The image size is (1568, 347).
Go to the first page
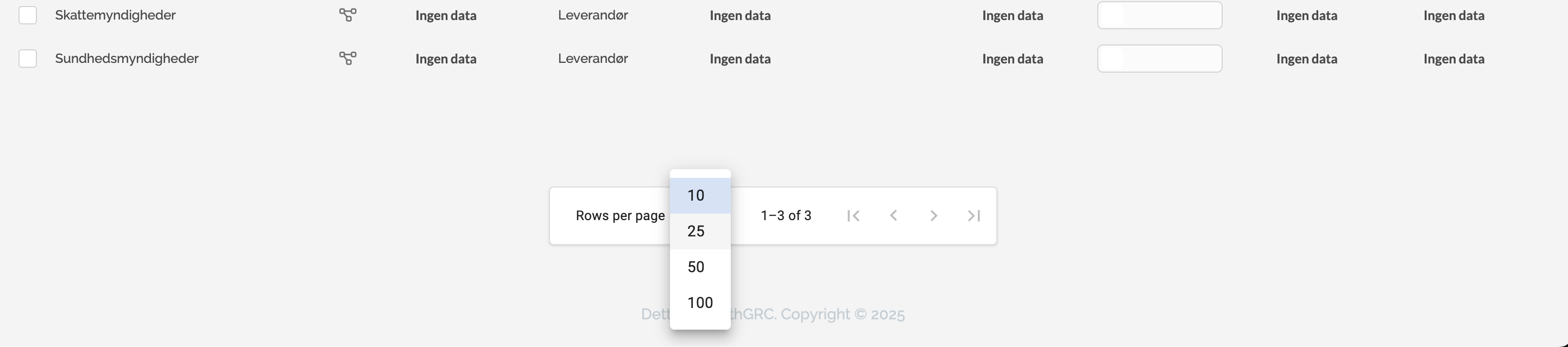(853, 216)
